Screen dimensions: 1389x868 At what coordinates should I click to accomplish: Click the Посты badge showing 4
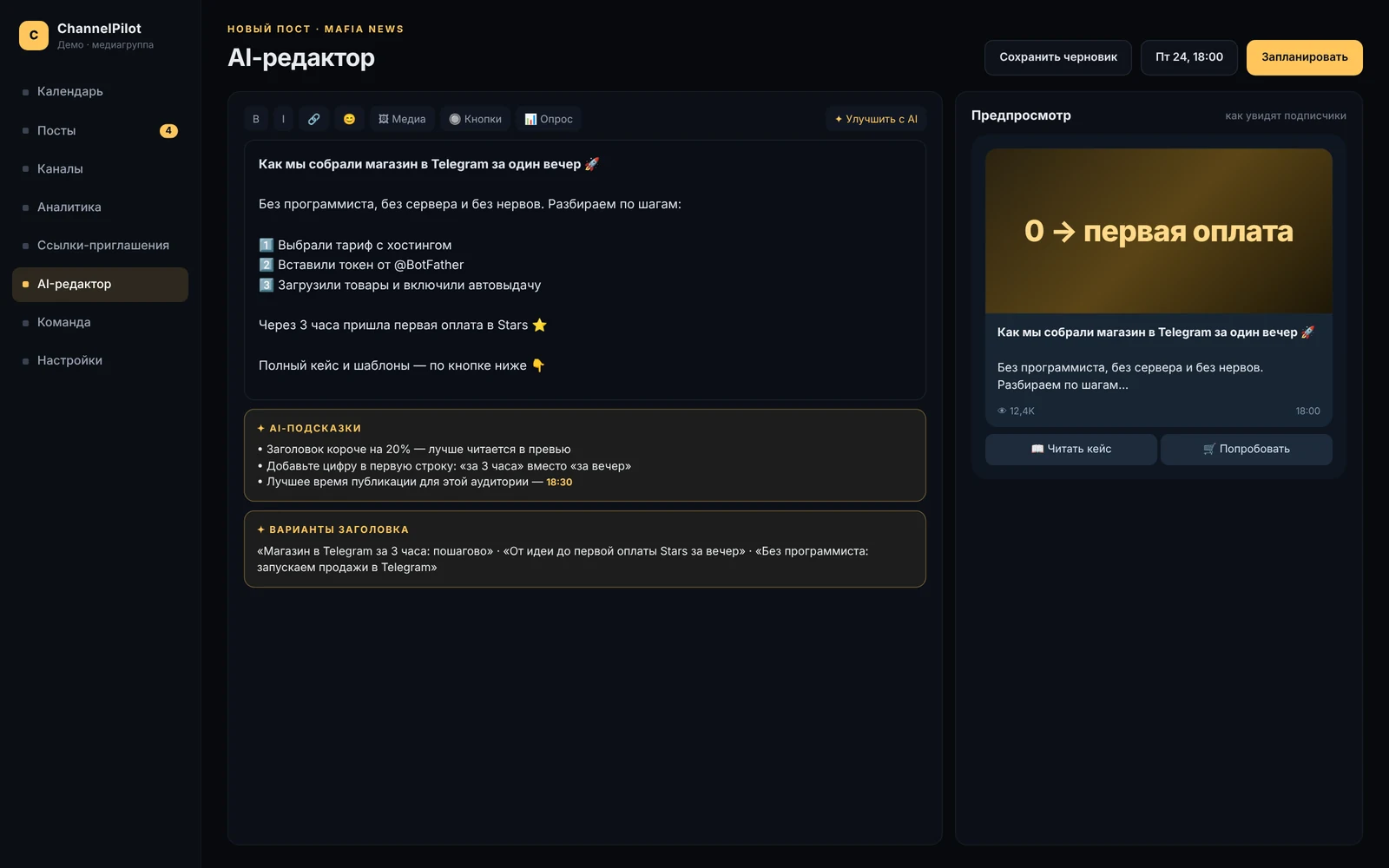tap(168, 131)
